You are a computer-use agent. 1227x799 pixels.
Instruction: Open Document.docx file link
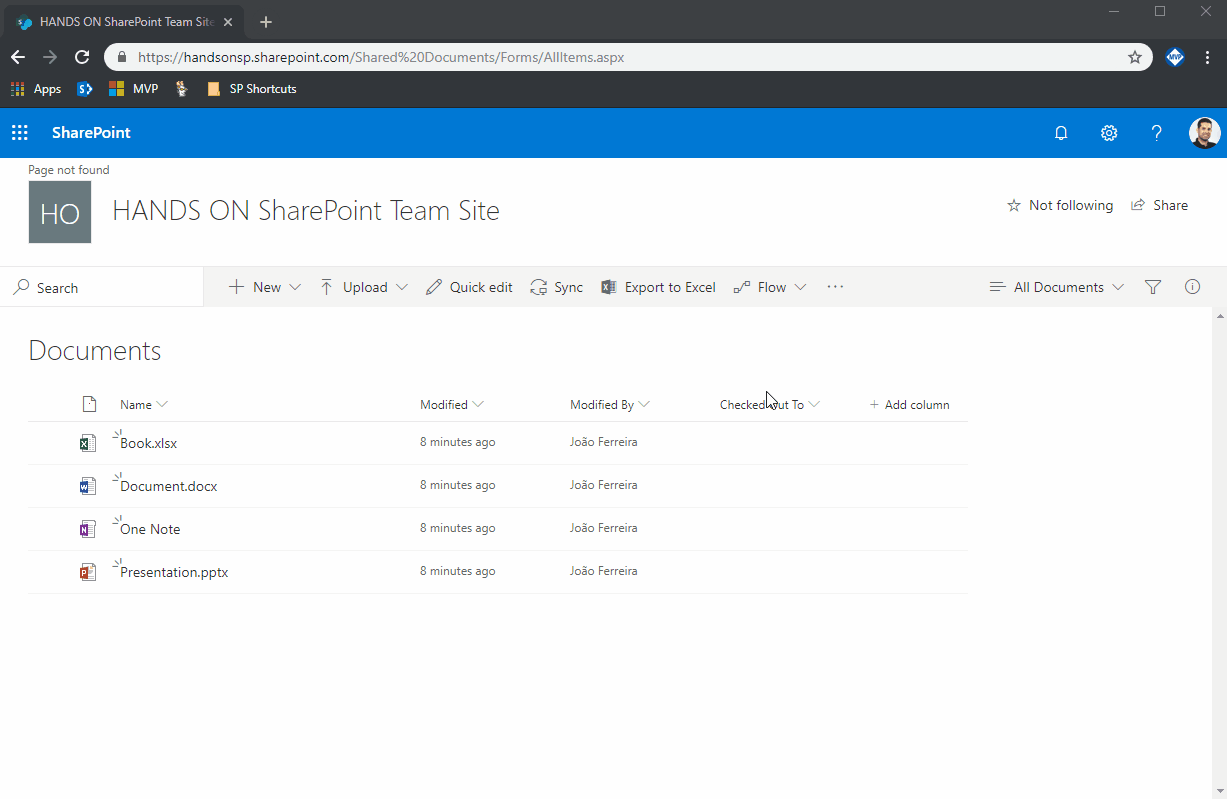[169, 487]
